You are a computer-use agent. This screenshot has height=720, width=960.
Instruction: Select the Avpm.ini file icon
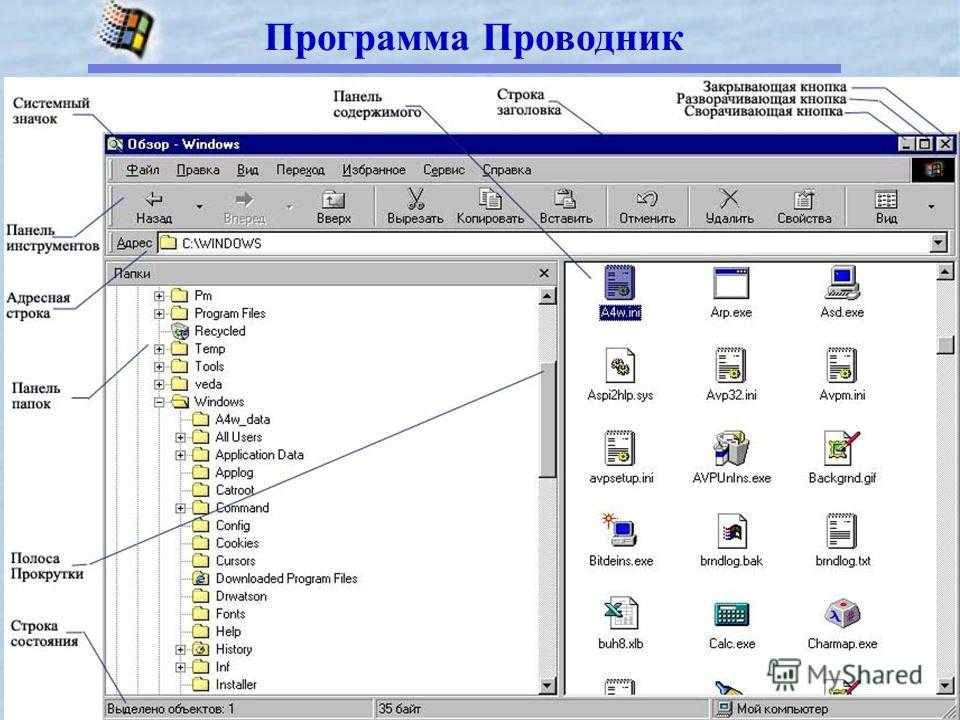coord(842,366)
